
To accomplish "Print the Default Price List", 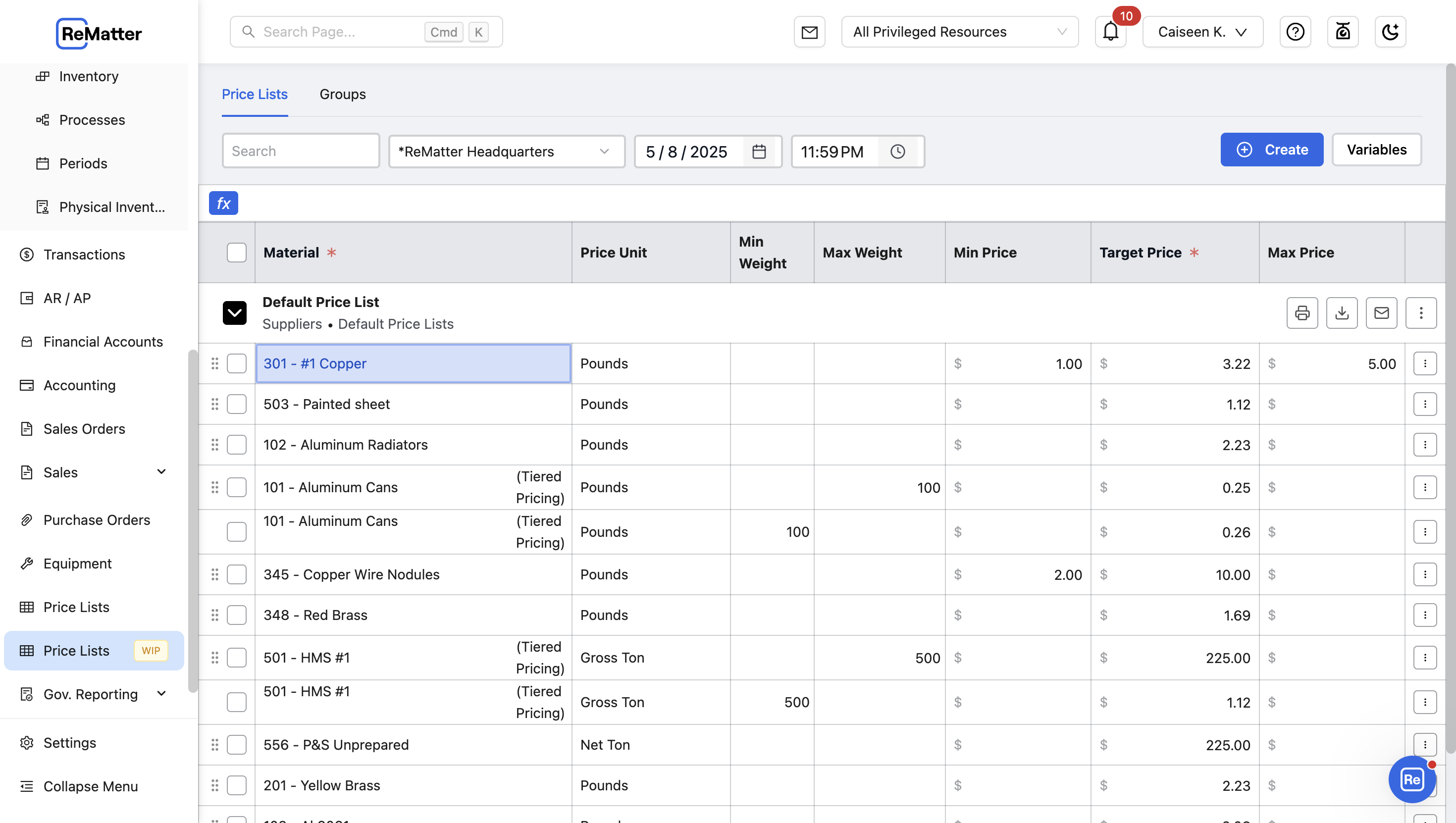I will [1302, 312].
